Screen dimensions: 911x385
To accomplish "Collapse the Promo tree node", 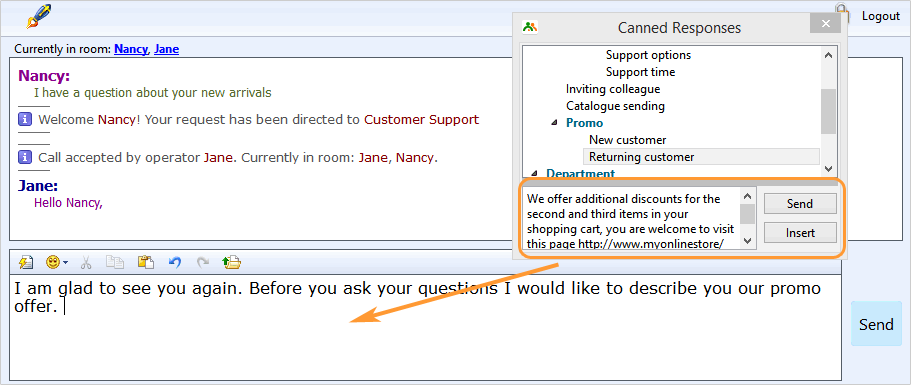I will coord(554,123).
